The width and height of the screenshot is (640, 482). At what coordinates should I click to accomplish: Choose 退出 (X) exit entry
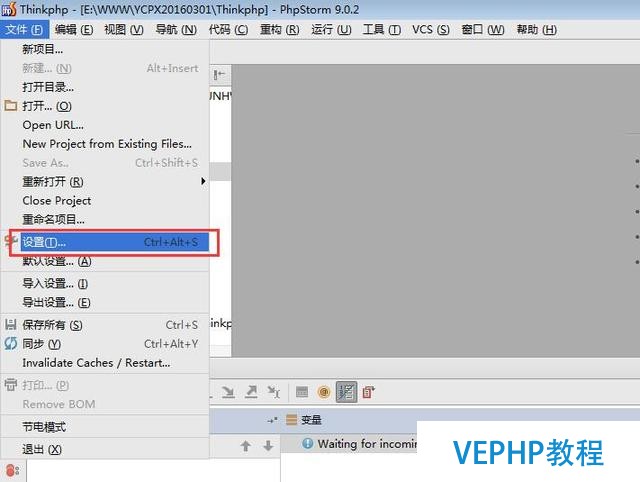pyautogui.click(x=105, y=449)
